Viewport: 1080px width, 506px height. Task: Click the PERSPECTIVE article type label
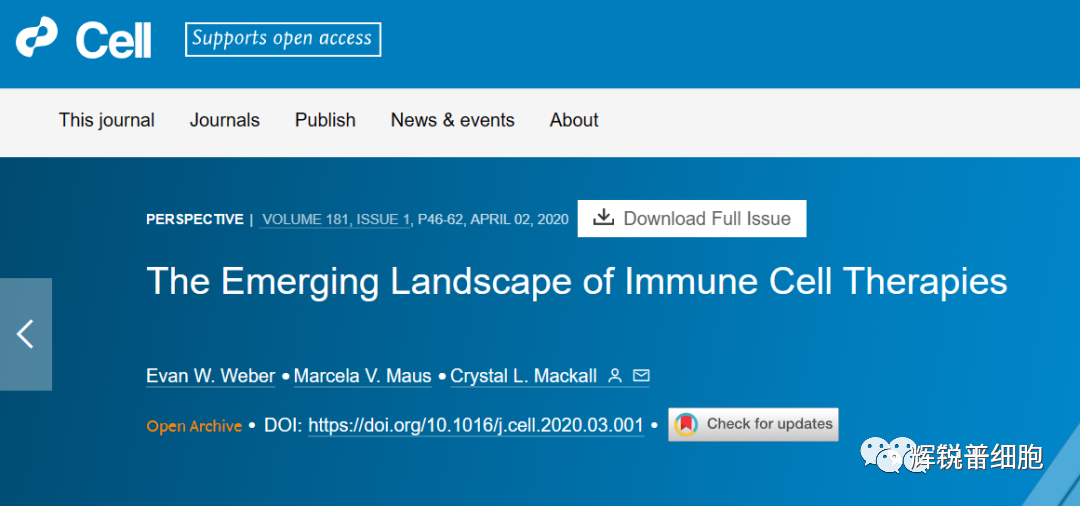(x=195, y=220)
